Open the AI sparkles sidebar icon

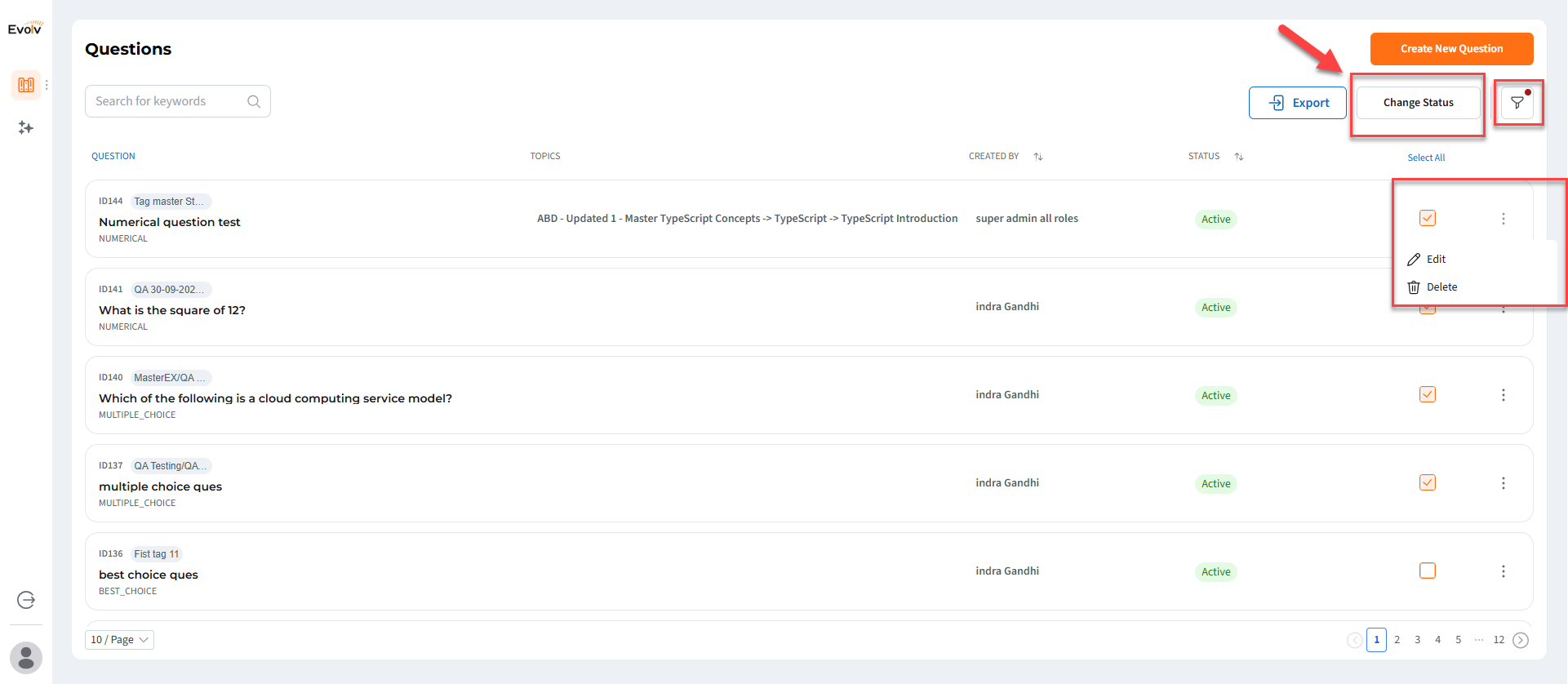pyautogui.click(x=26, y=127)
